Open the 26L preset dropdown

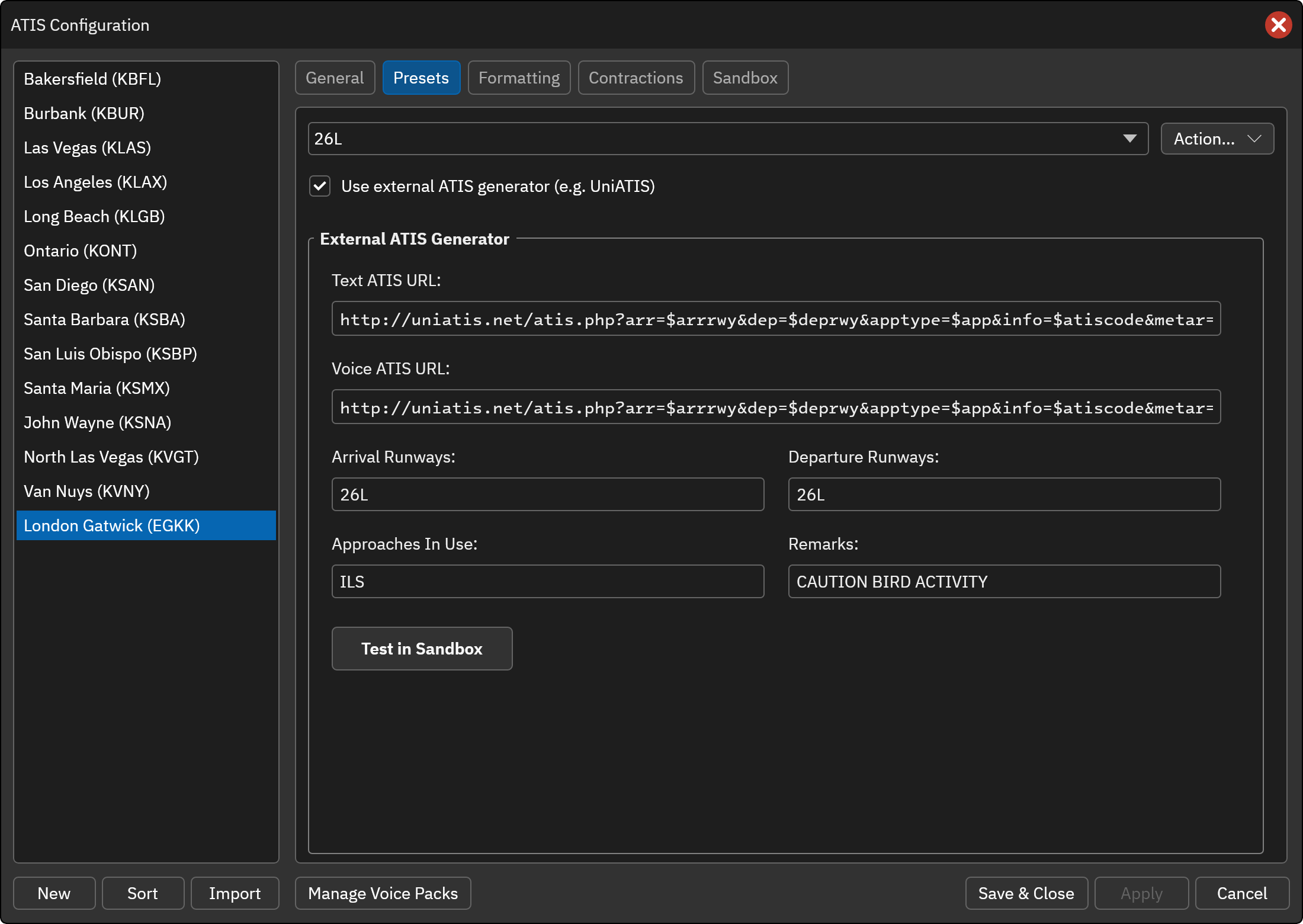[728, 139]
